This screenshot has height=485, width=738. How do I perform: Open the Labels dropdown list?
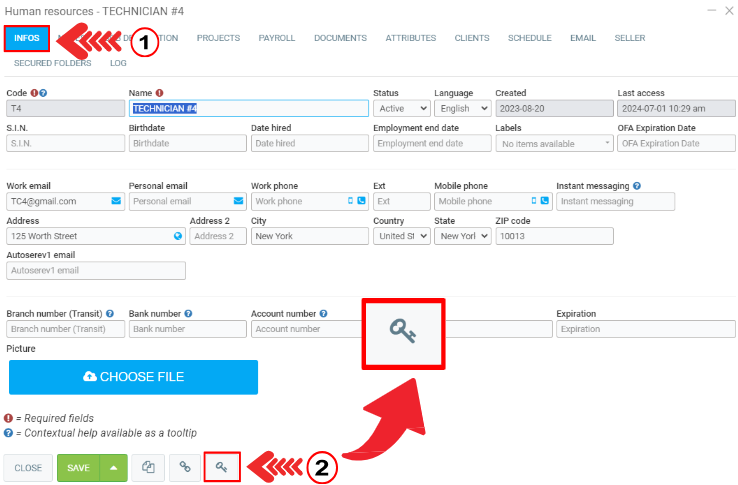tap(553, 143)
